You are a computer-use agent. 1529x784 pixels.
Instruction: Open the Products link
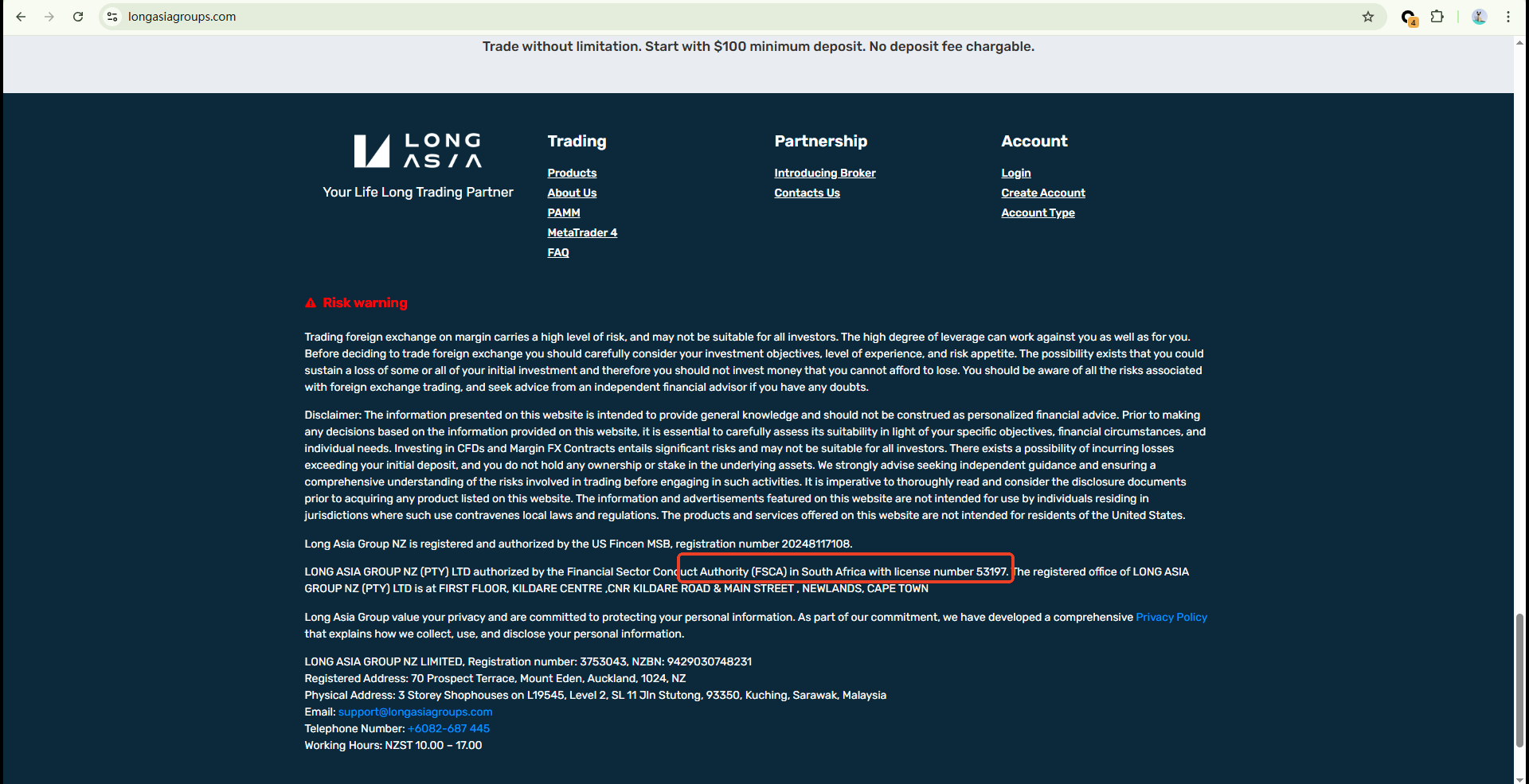tap(572, 173)
